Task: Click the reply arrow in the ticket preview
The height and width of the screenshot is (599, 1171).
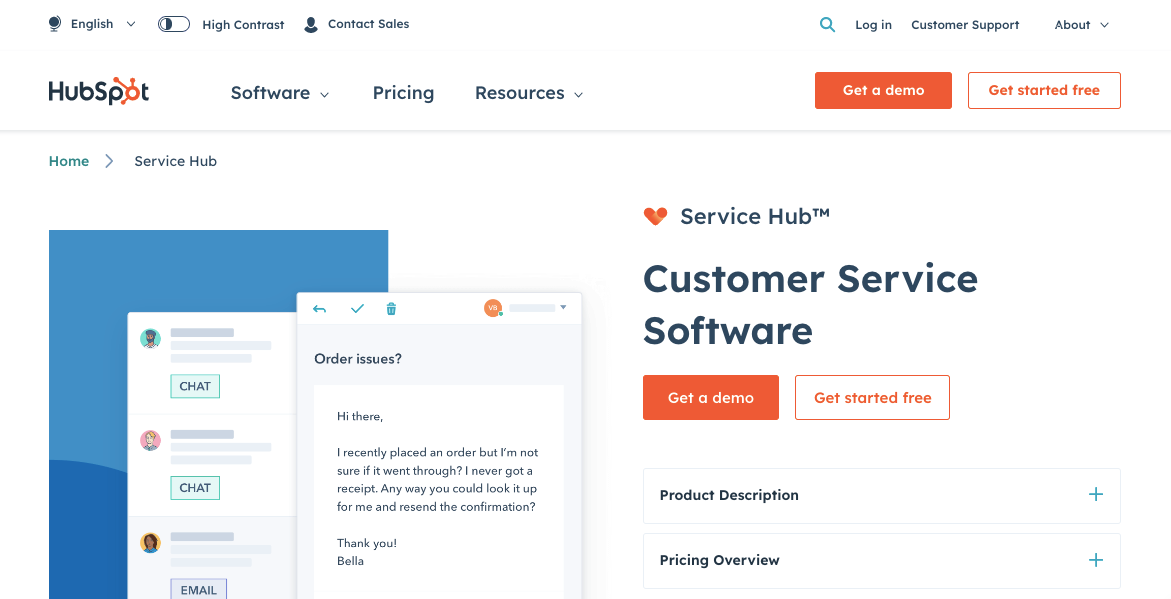Action: tap(319, 309)
